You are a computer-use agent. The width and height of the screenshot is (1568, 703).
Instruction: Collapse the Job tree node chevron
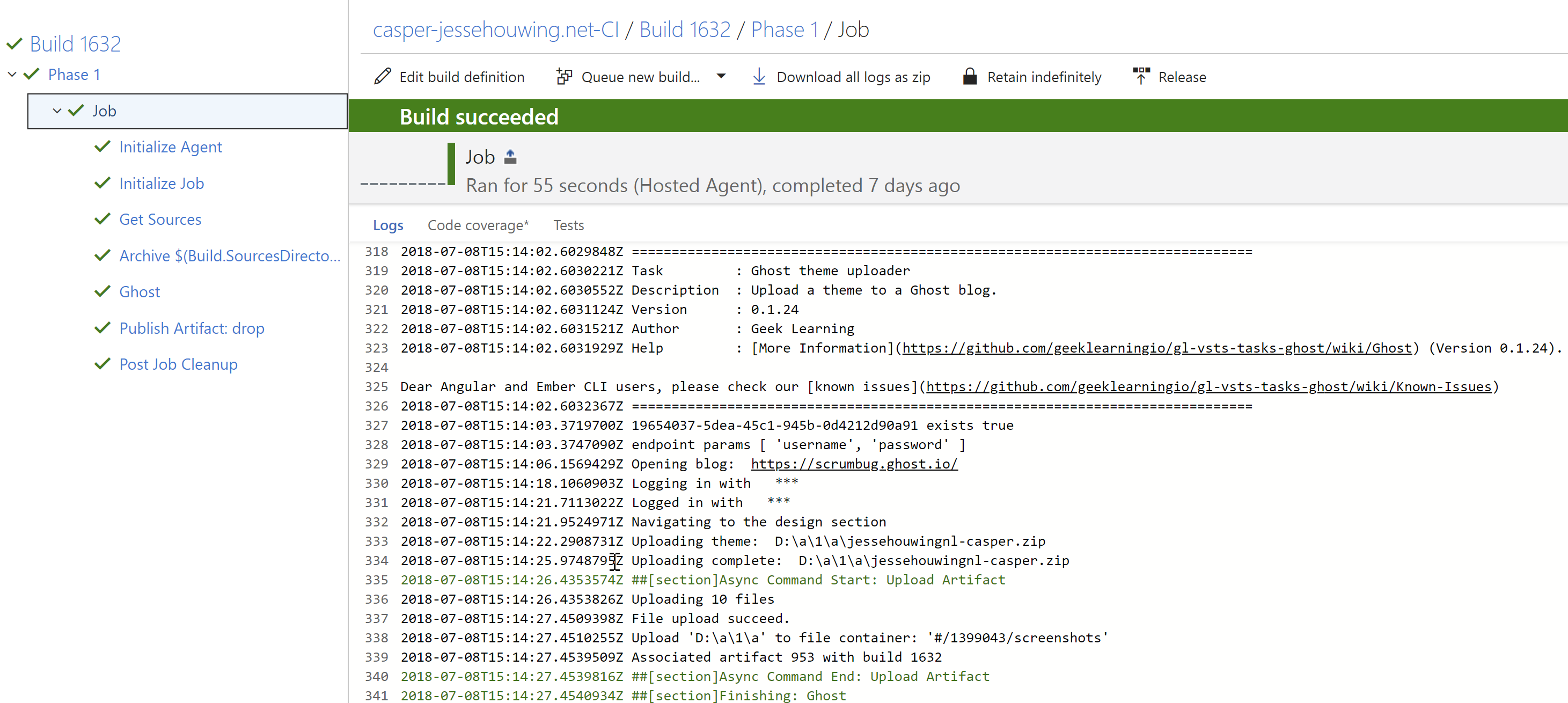point(56,111)
